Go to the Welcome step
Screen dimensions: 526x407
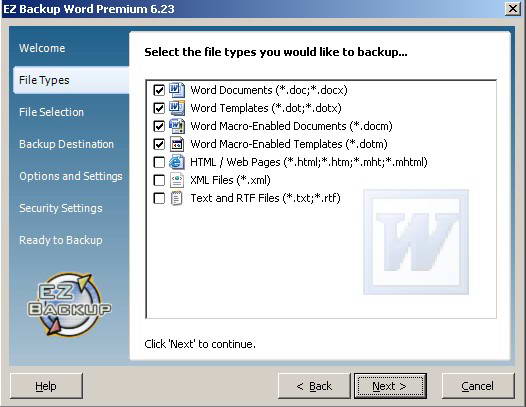point(42,48)
